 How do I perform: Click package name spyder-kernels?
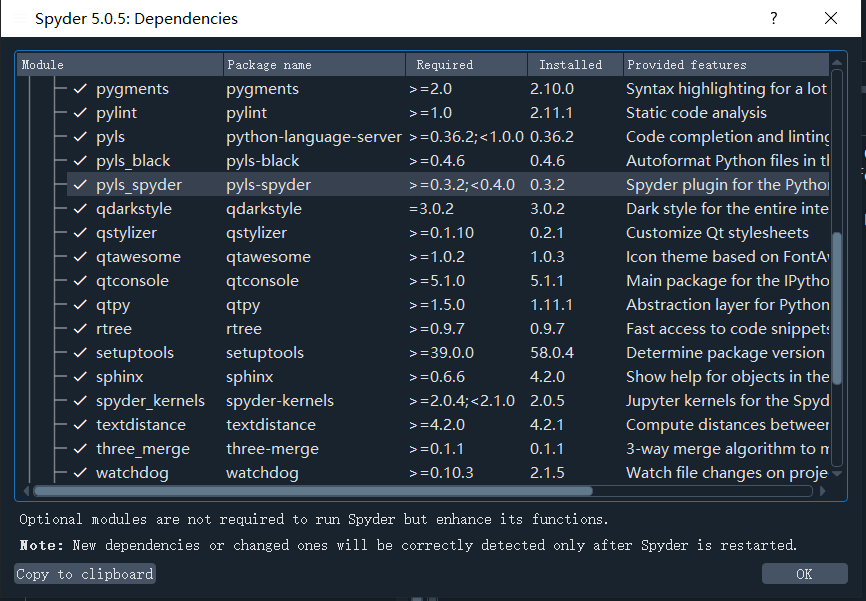coord(280,401)
